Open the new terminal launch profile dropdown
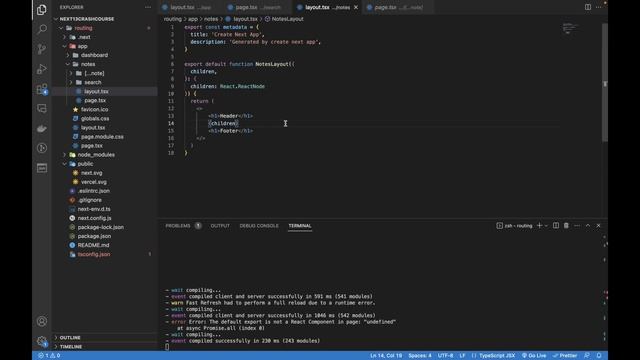 click(546, 226)
